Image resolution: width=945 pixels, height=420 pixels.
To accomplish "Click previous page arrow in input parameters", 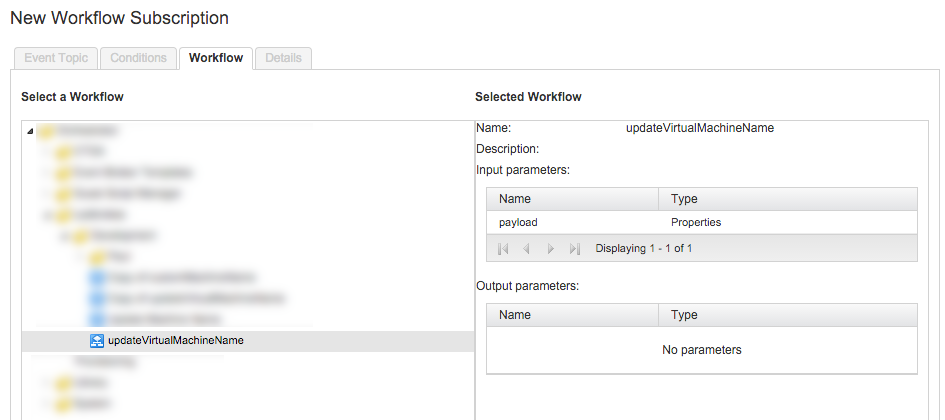I will pos(527,248).
